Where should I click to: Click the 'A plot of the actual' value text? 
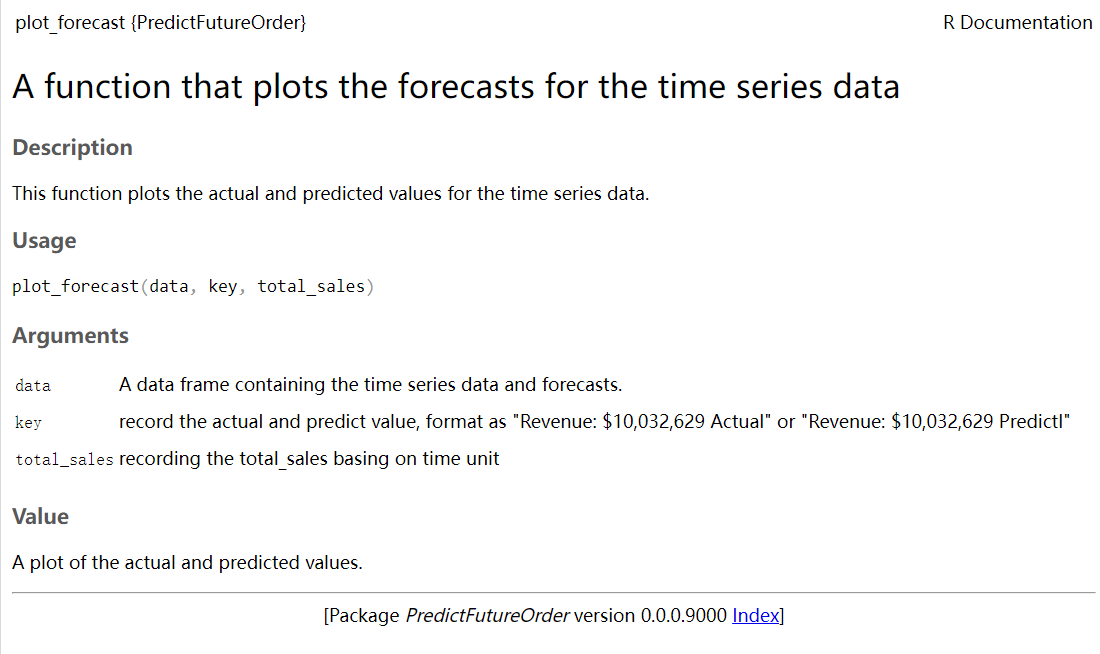[187, 563]
